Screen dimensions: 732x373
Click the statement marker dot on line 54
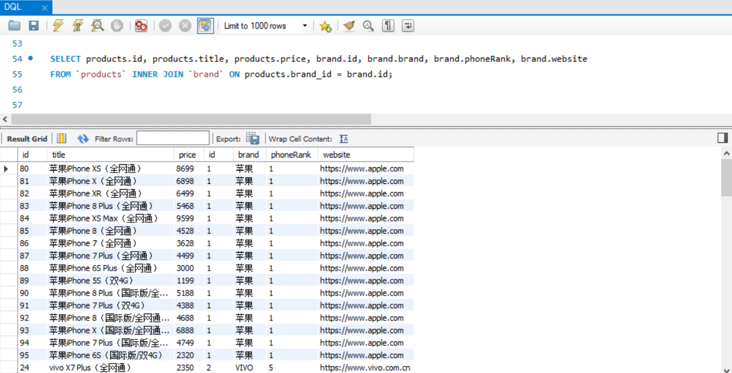(31, 58)
